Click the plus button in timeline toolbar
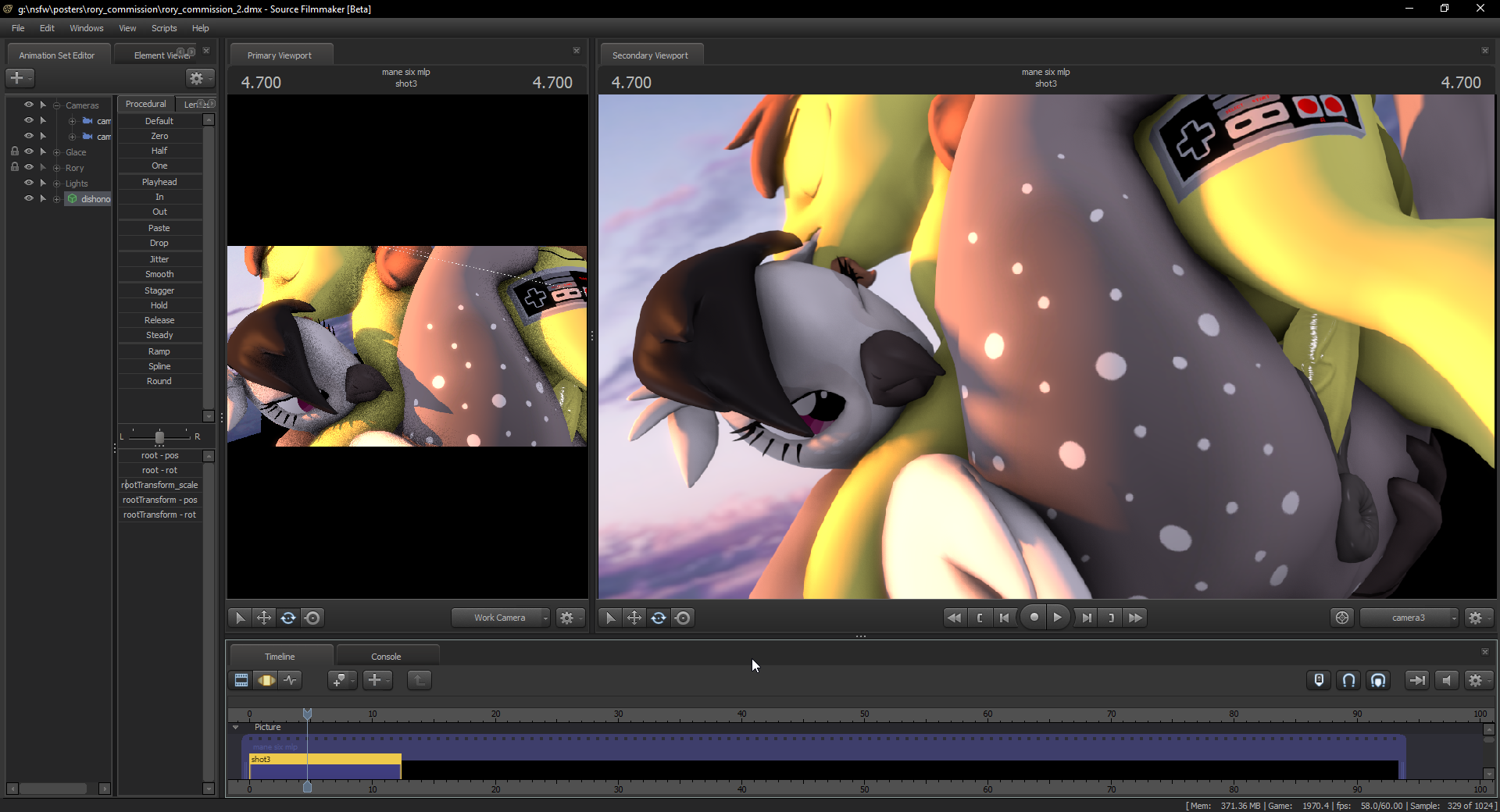Viewport: 1500px width, 812px height. tap(377, 680)
